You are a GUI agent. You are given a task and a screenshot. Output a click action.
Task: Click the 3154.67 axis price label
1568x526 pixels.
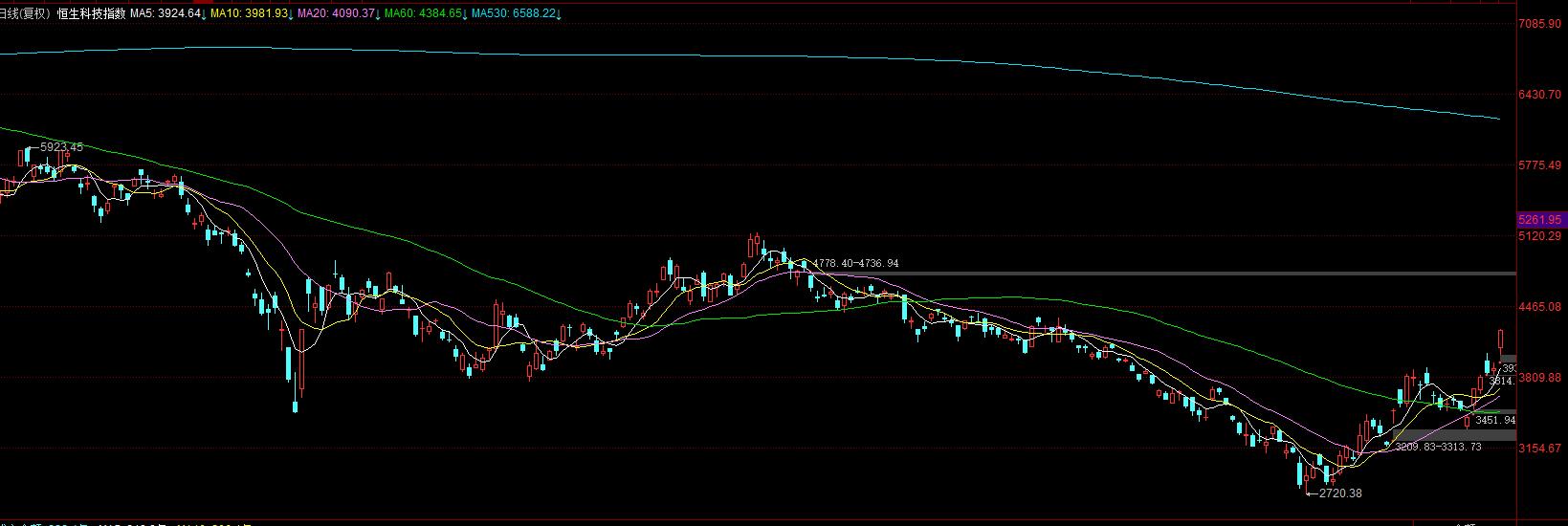click(1540, 448)
